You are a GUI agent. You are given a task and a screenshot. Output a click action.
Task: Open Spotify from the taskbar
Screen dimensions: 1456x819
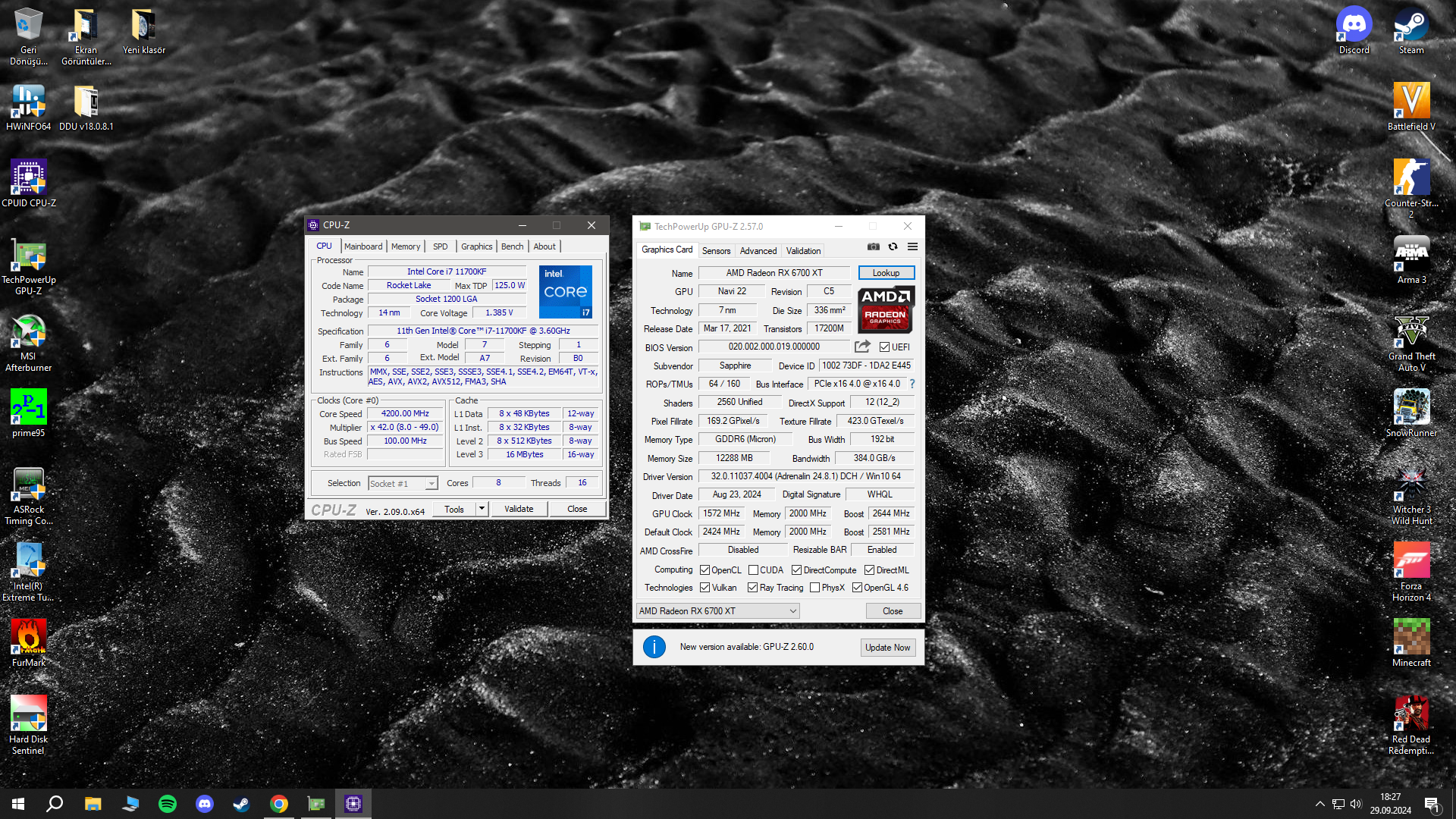[x=168, y=804]
